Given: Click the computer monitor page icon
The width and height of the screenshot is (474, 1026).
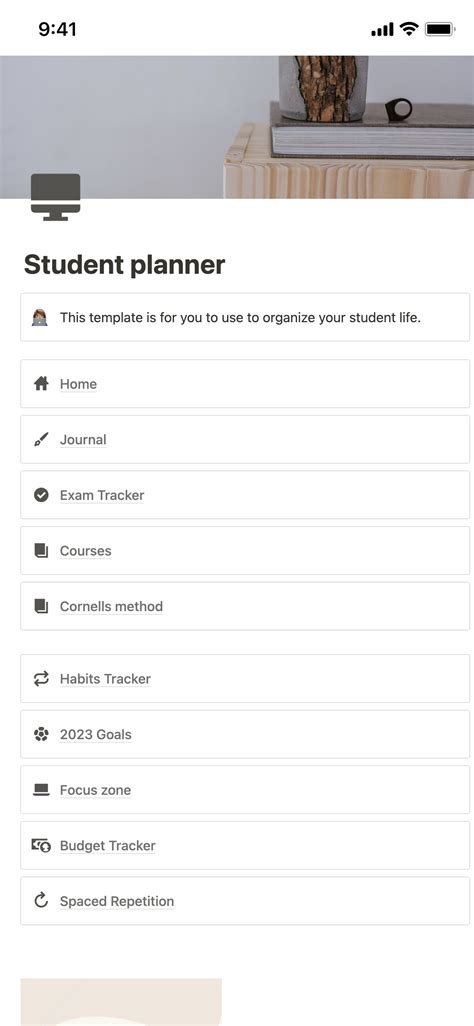Looking at the screenshot, I should pyautogui.click(x=56, y=197).
